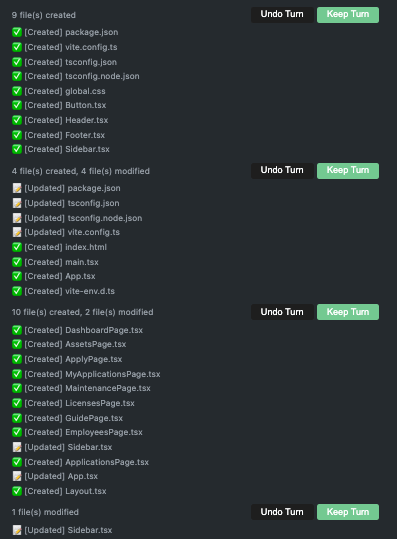Undo the turn with 1 file(s) modified

tap(282, 512)
